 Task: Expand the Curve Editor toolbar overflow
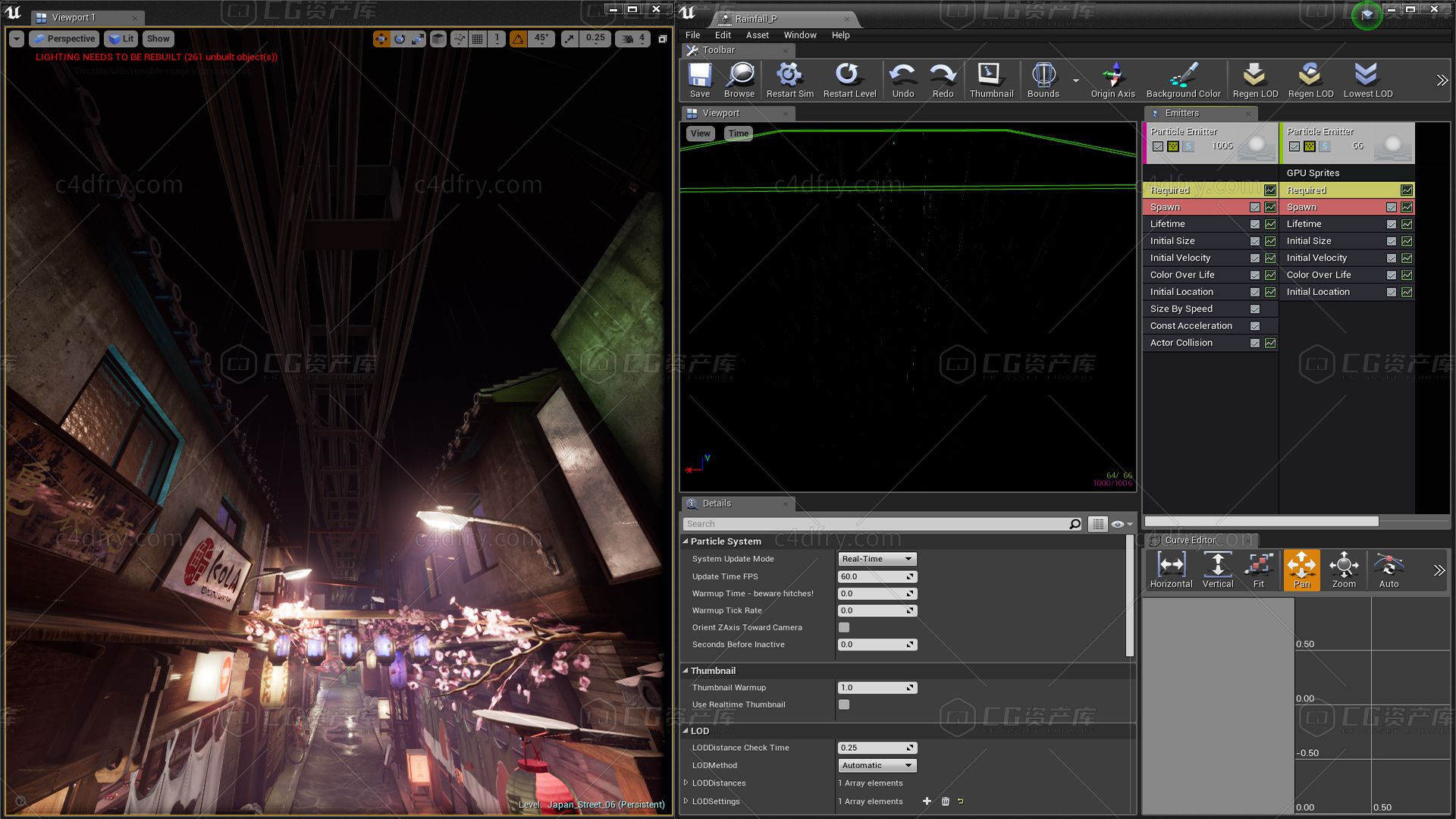(x=1439, y=570)
